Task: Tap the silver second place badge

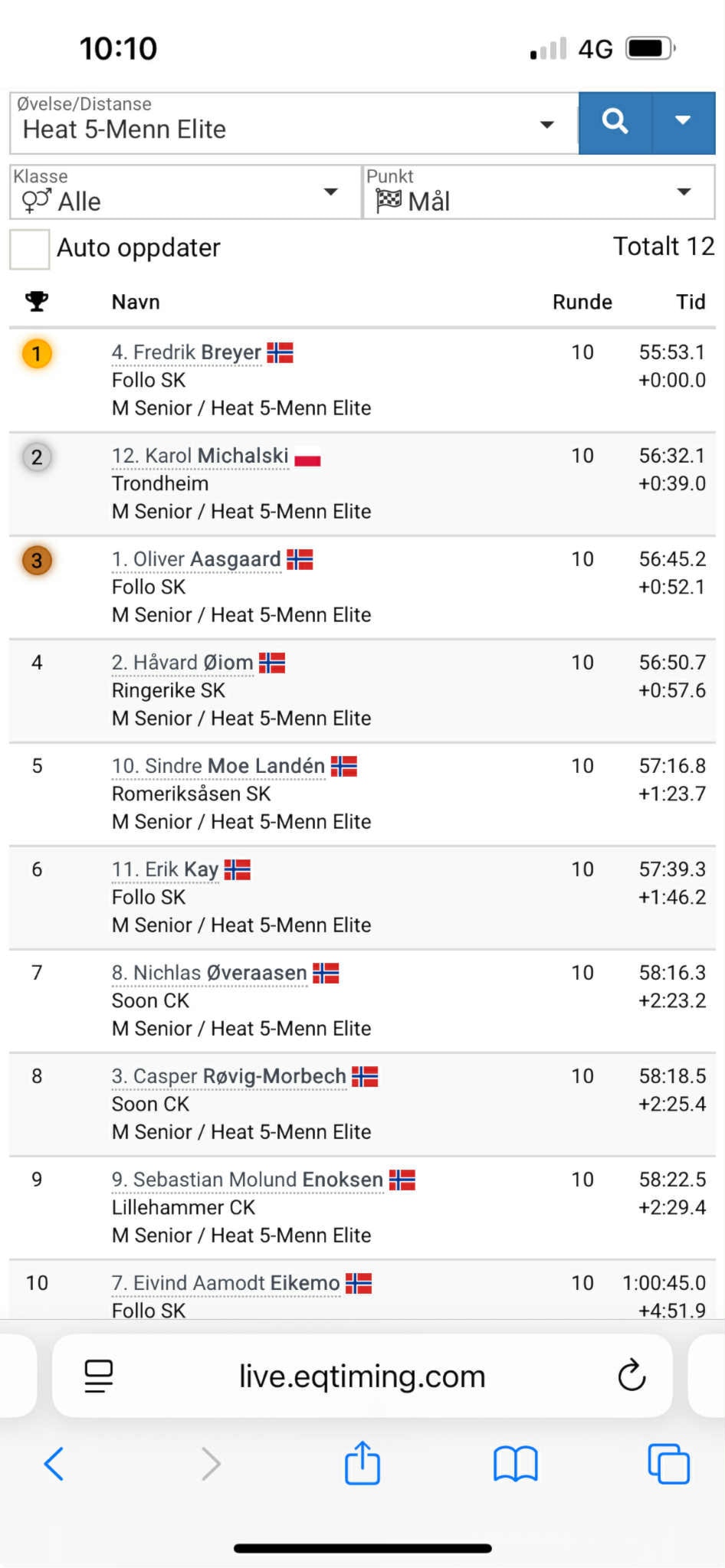Action: point(36,457)
